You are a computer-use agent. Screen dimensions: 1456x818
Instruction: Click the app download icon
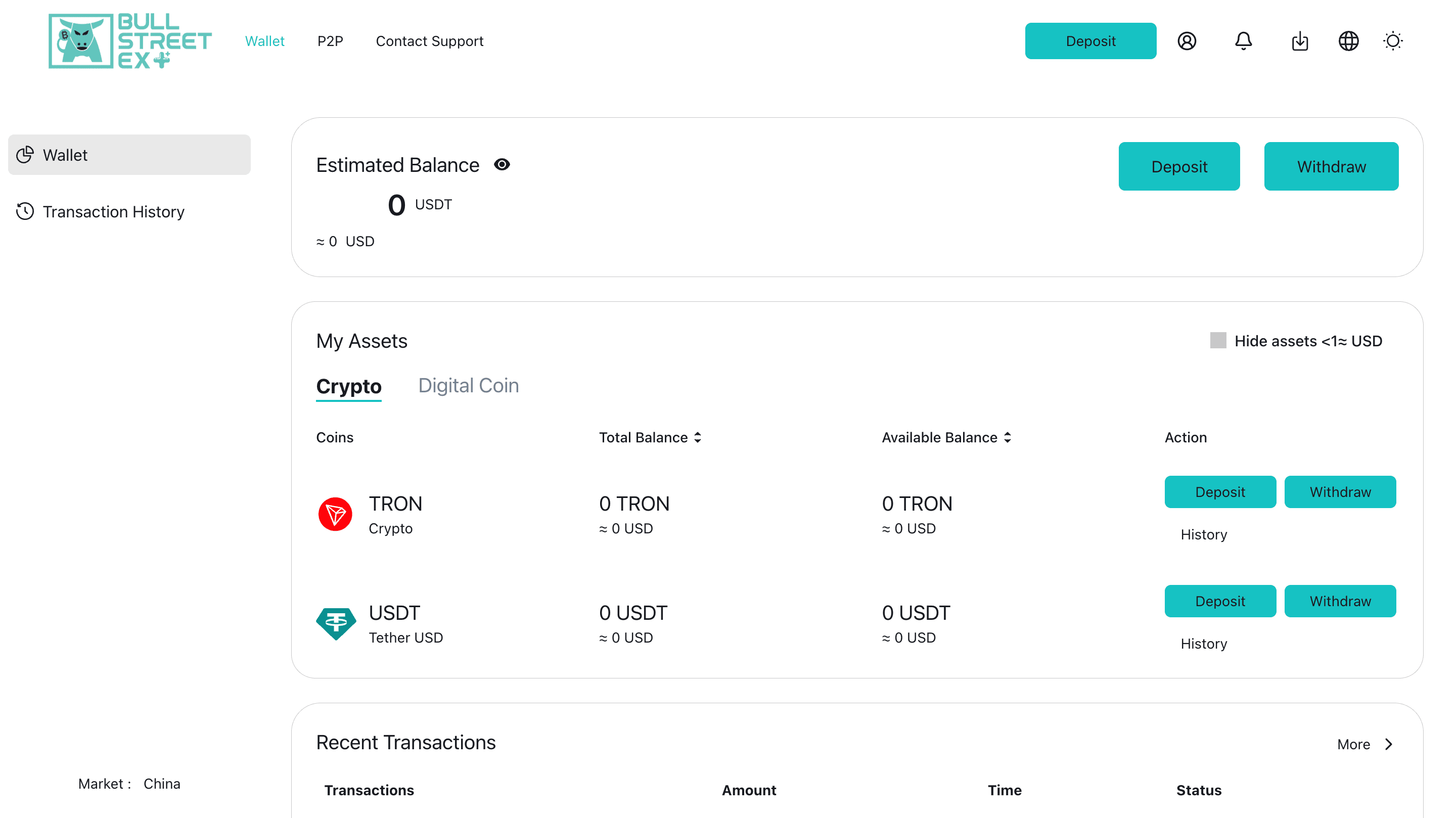point(1300,41)
